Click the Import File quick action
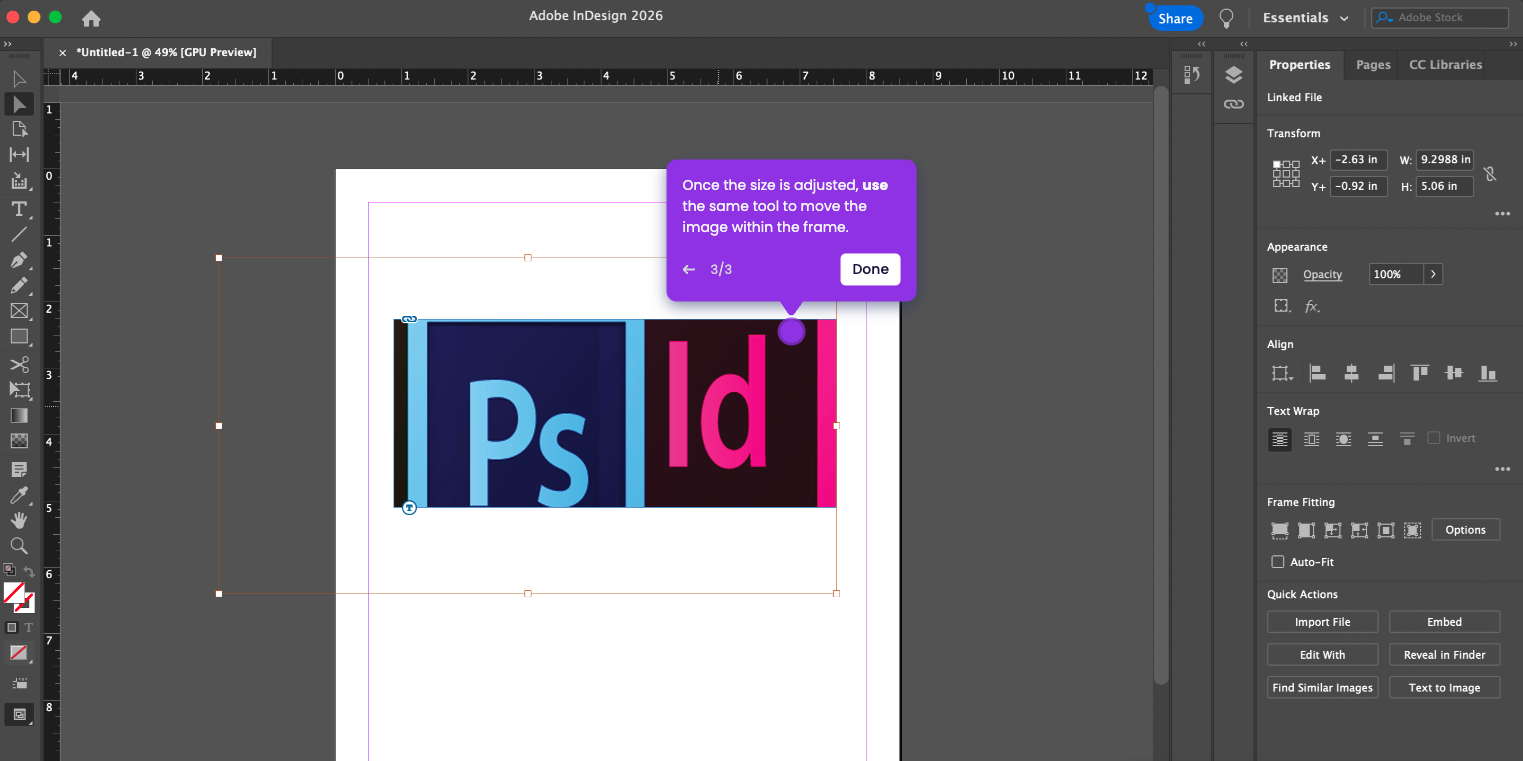This screenshot has width=1523, height=761. pos(1322,622)
